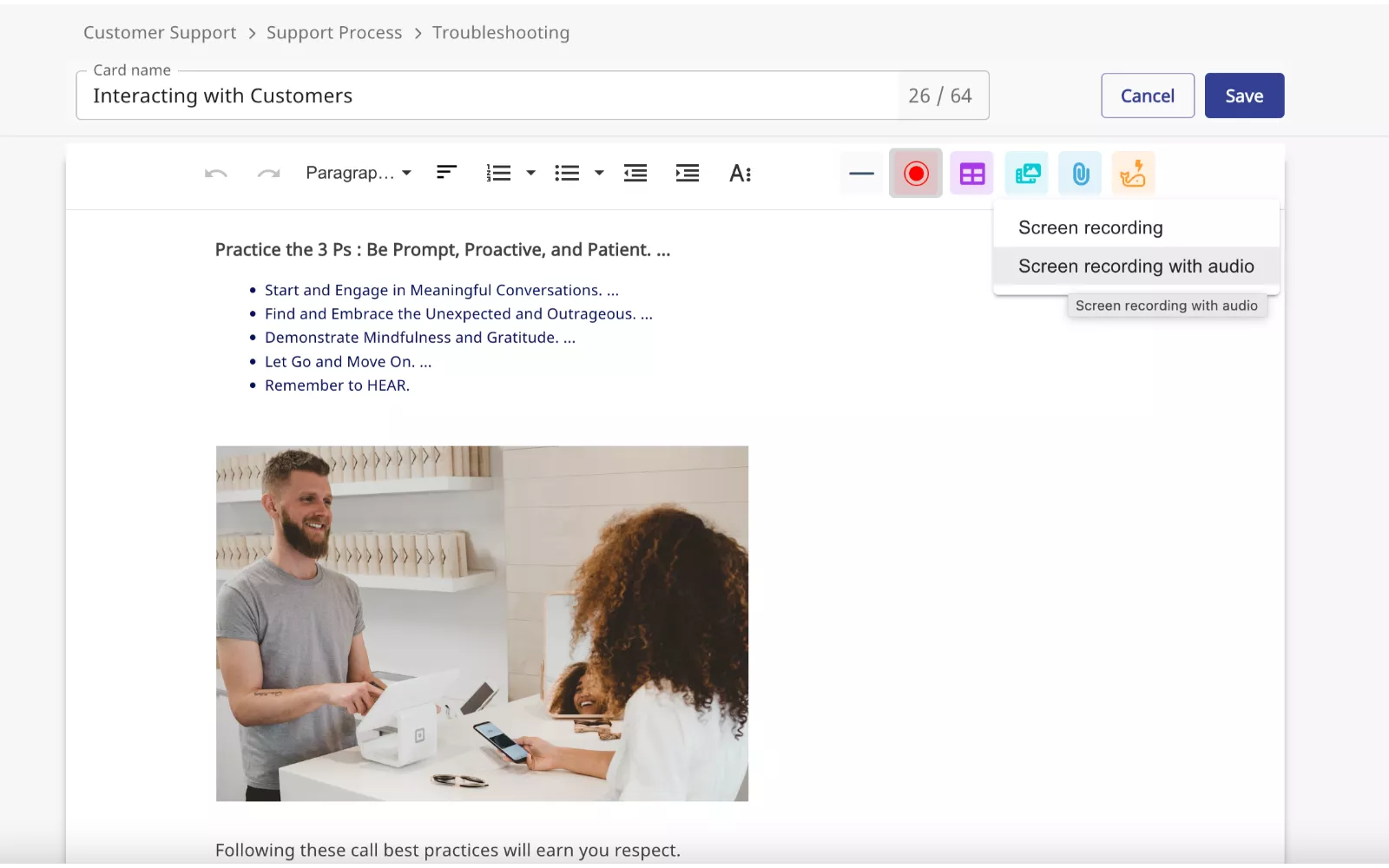The width and height of the screenshot is (1389, 868).
Task: Open the text alignment tool
Action: point(446,173)
